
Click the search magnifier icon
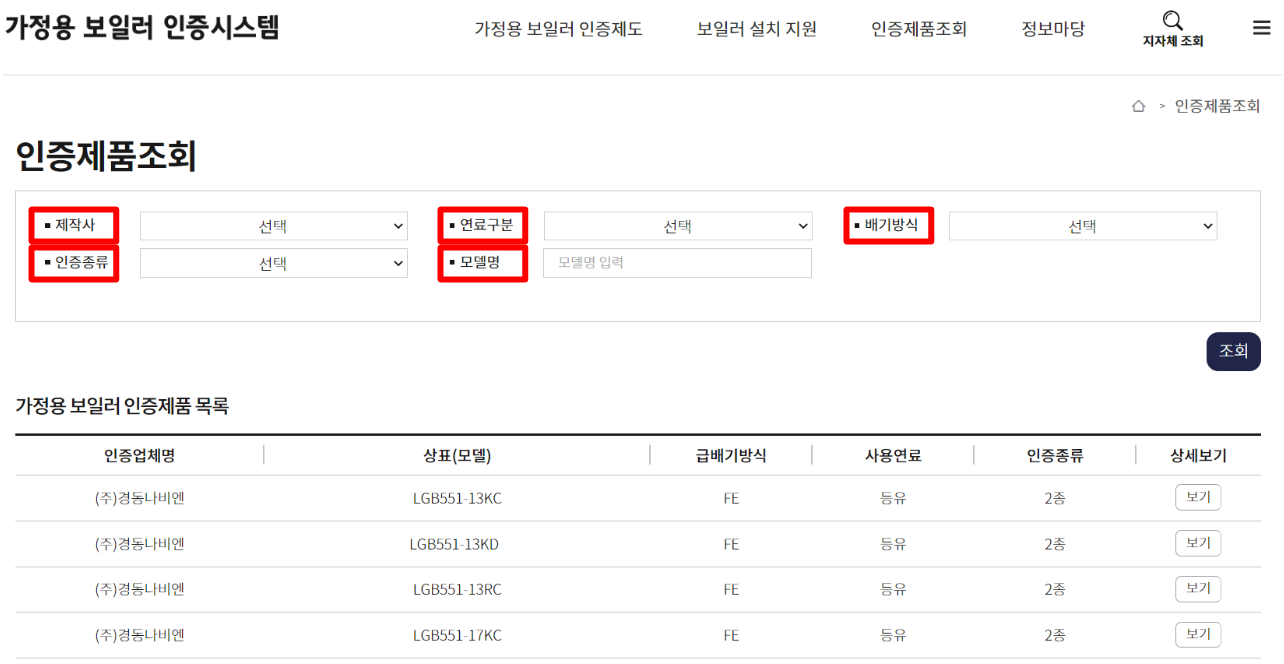tap(1172, 20)
